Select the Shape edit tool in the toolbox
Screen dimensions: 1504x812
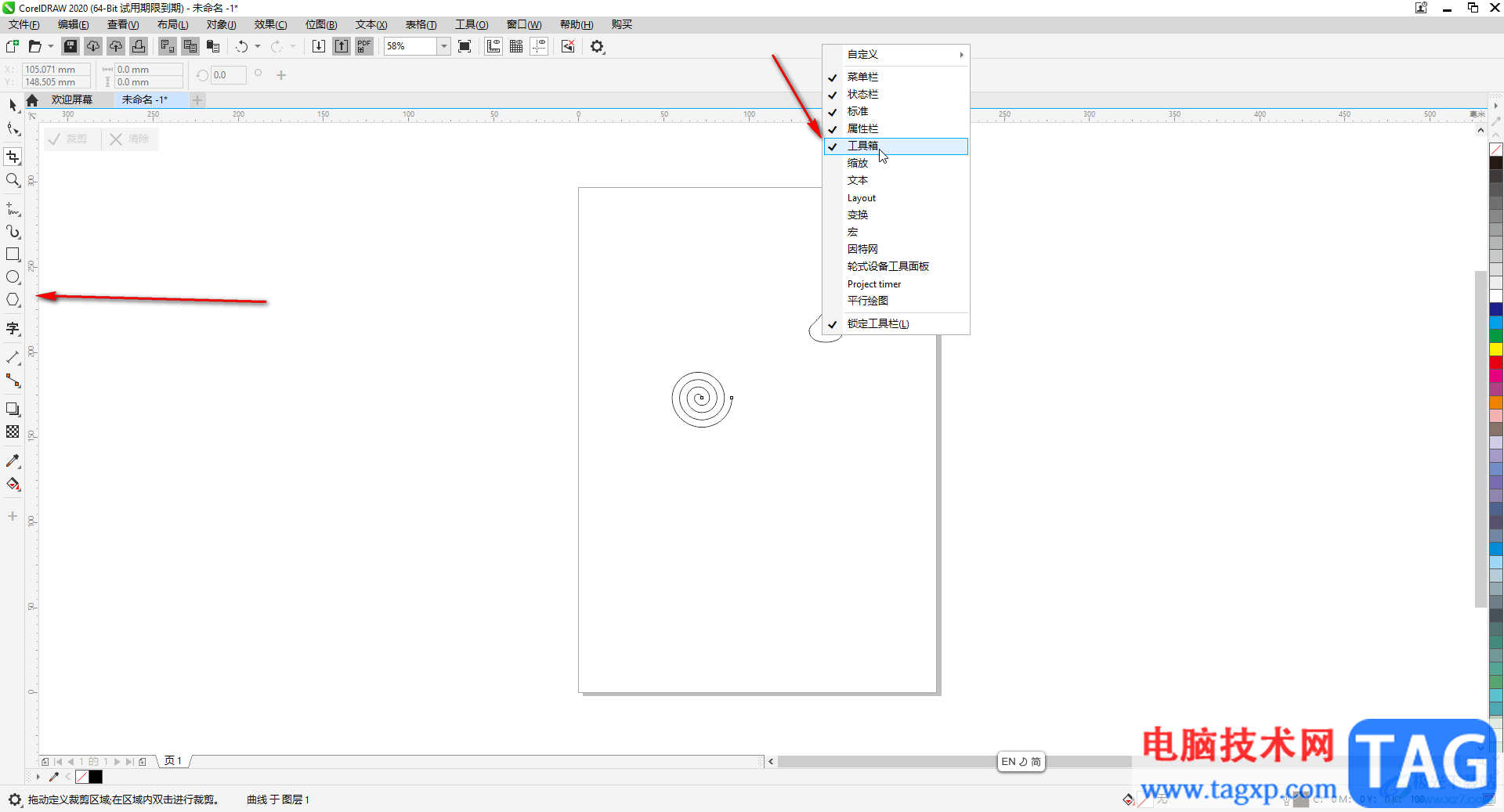coord(13,128)
